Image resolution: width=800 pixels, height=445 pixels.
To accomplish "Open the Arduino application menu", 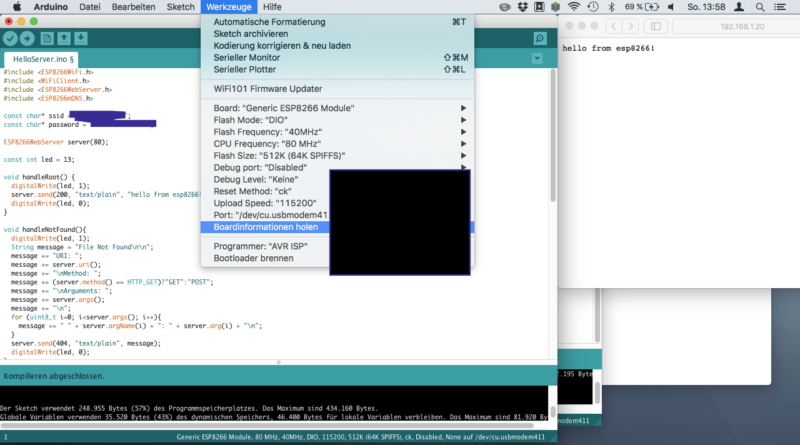I will [x=51, y=7].
